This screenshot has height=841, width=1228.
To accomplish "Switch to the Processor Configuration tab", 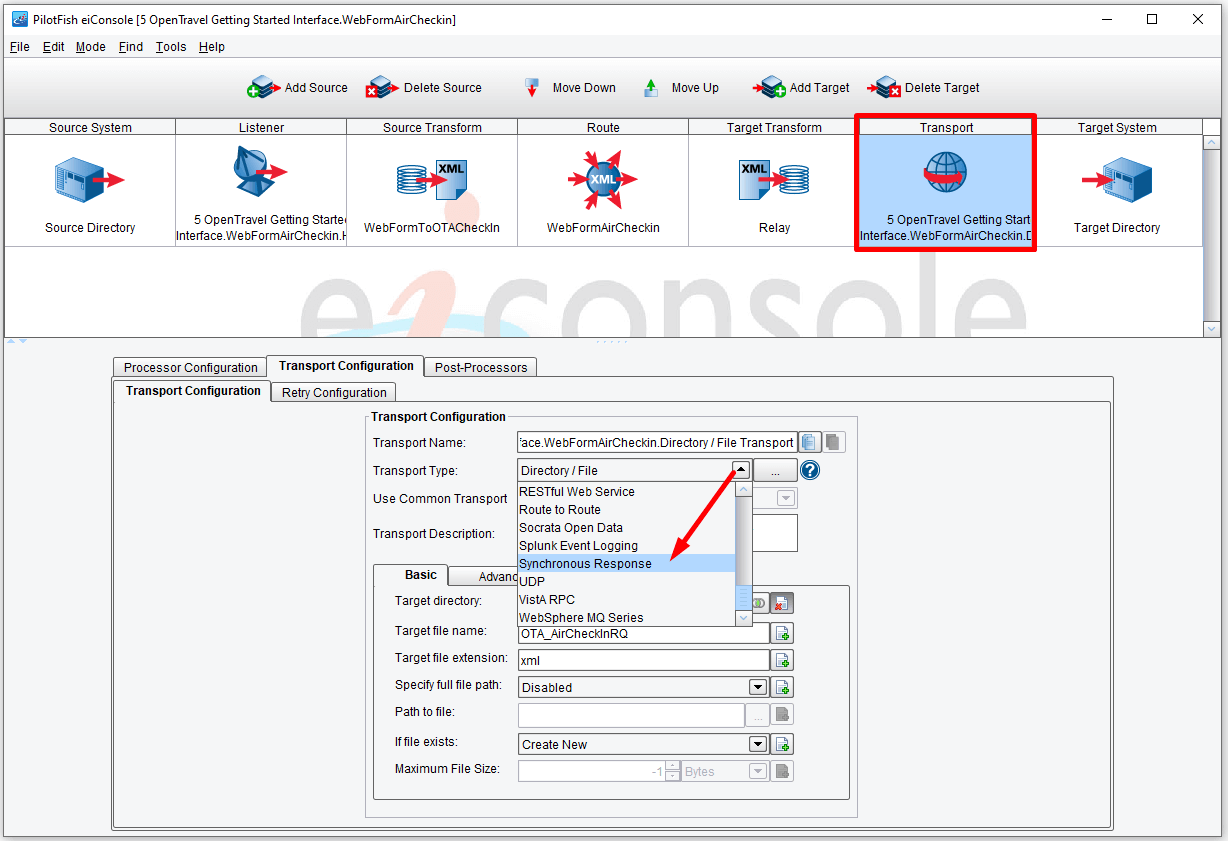I will point(191,367).
